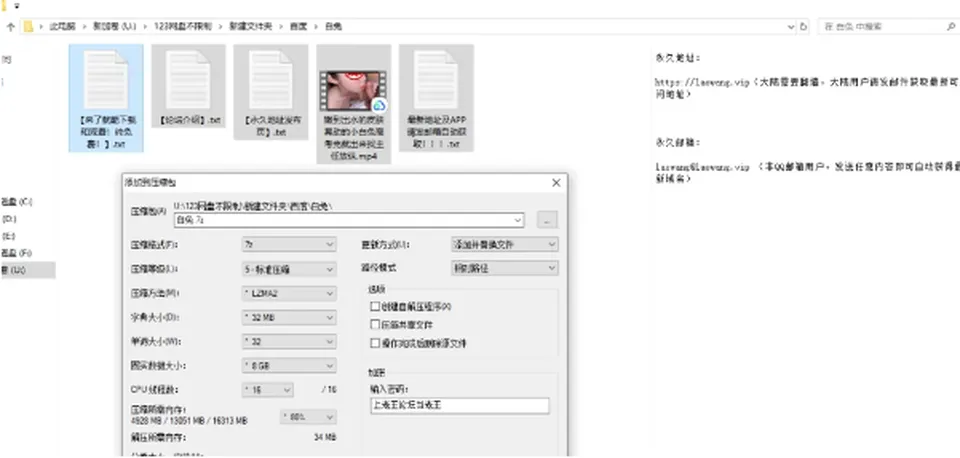Expand chevron after 新建文件夹 breadcrumb
The height and width of the screenshot is (458, 960).
280,27
